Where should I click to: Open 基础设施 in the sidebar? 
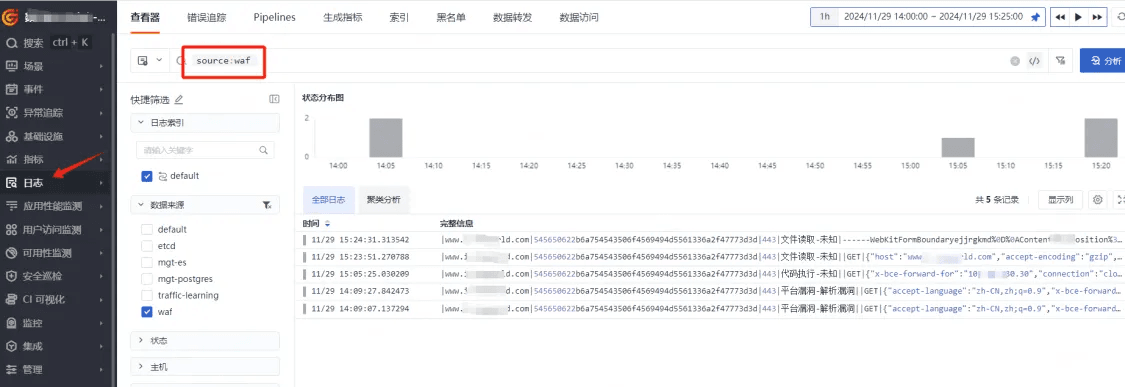[43, 136]
